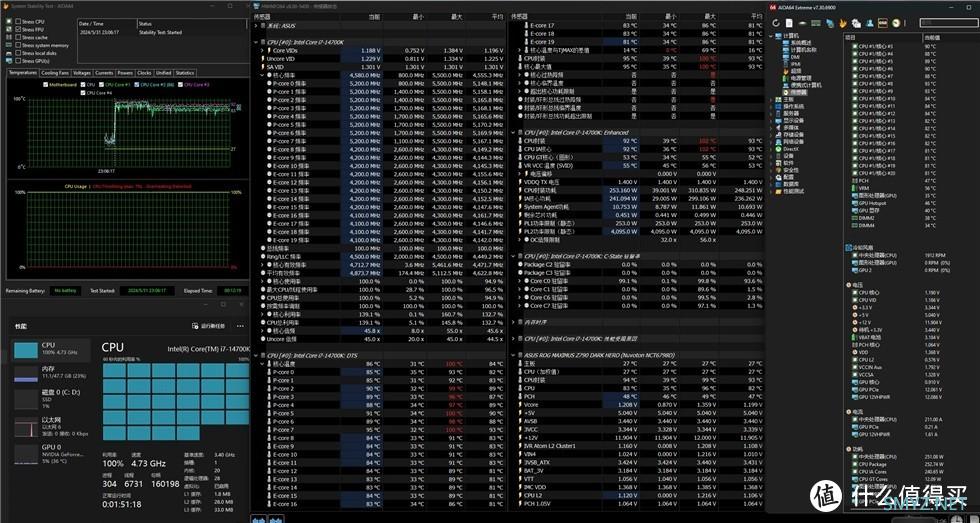Click the flame stability test icon in AIDA64 toolbar

(x=842, y=23)
